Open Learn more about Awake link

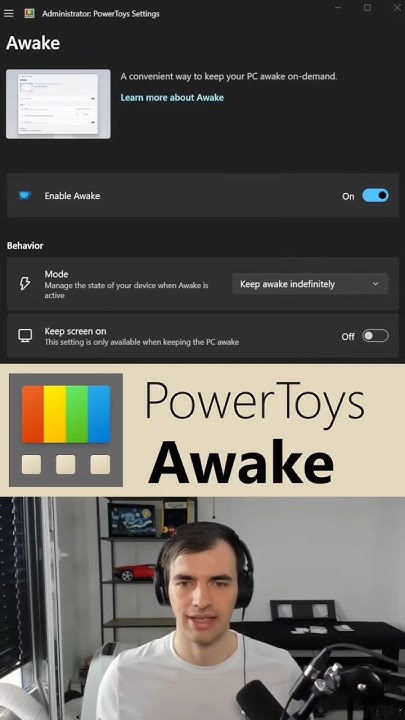pos(172,97)
